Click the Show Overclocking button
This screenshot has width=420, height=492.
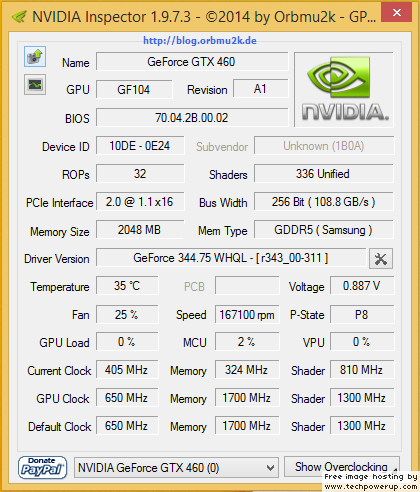pos(341,467)
